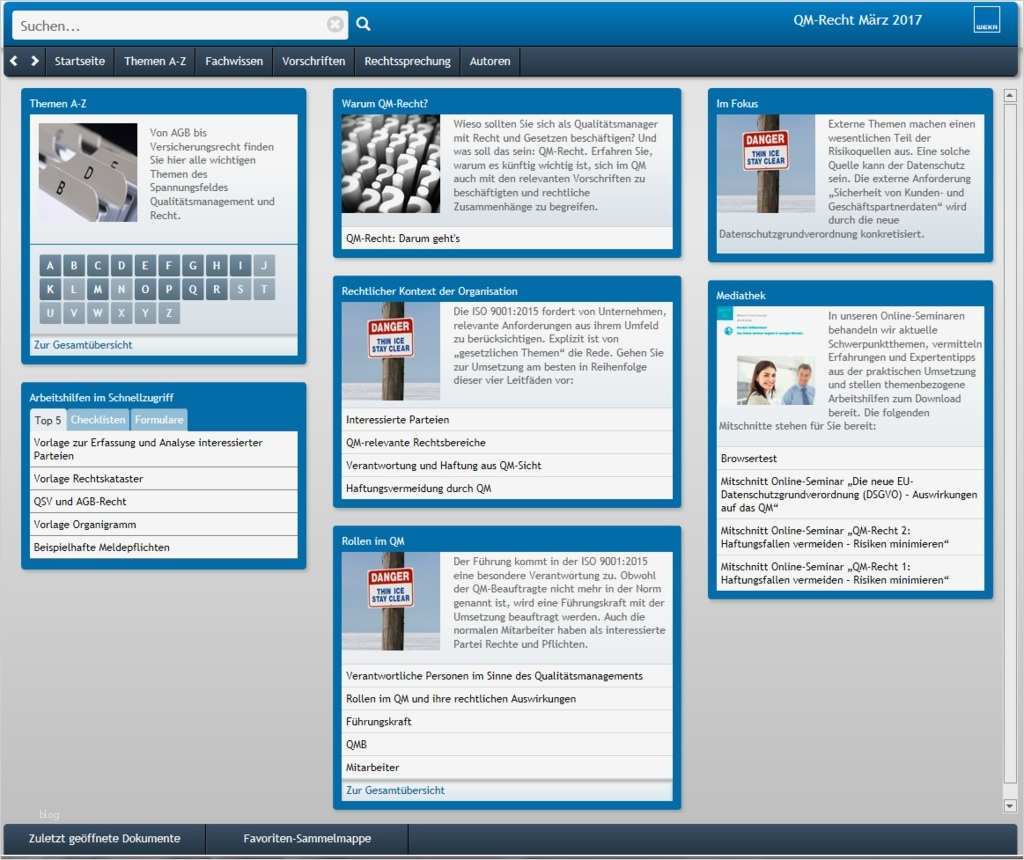Click Zur Gesamtübersicht in Themen A-Z
Viewport: 1024px width, 860px height.
tap(83, 345)
